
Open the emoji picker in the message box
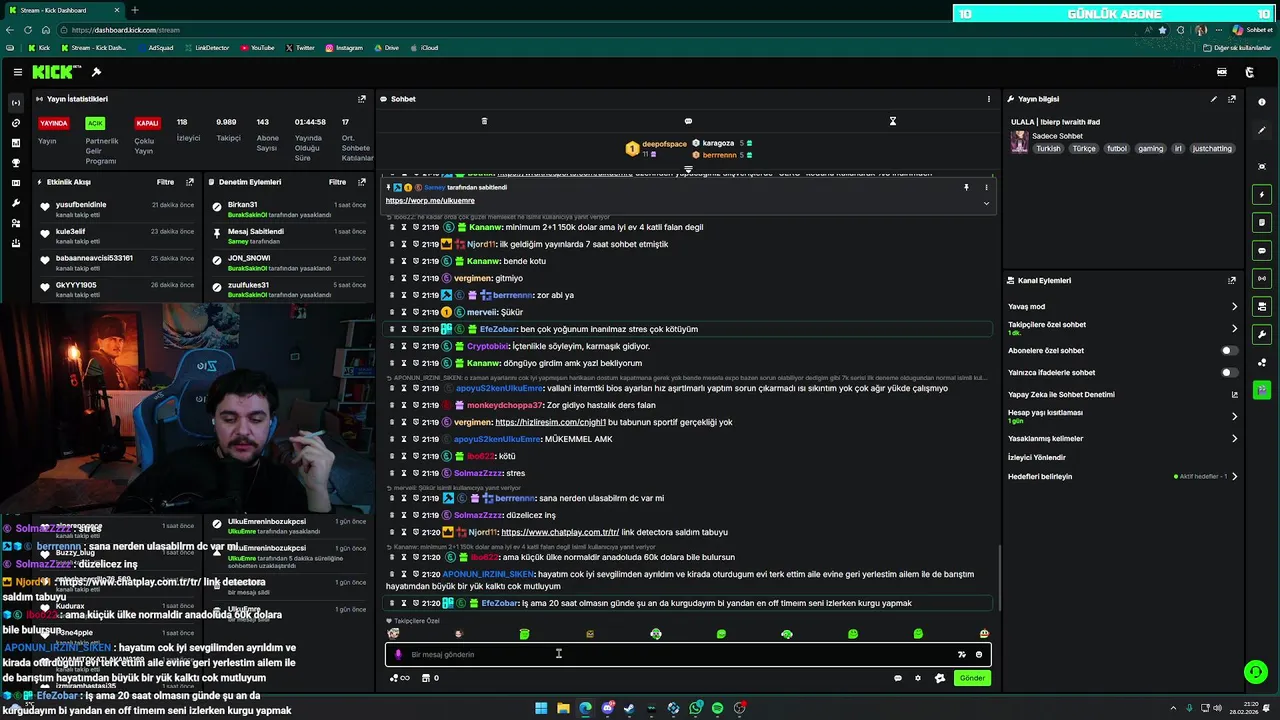[979, 655]
